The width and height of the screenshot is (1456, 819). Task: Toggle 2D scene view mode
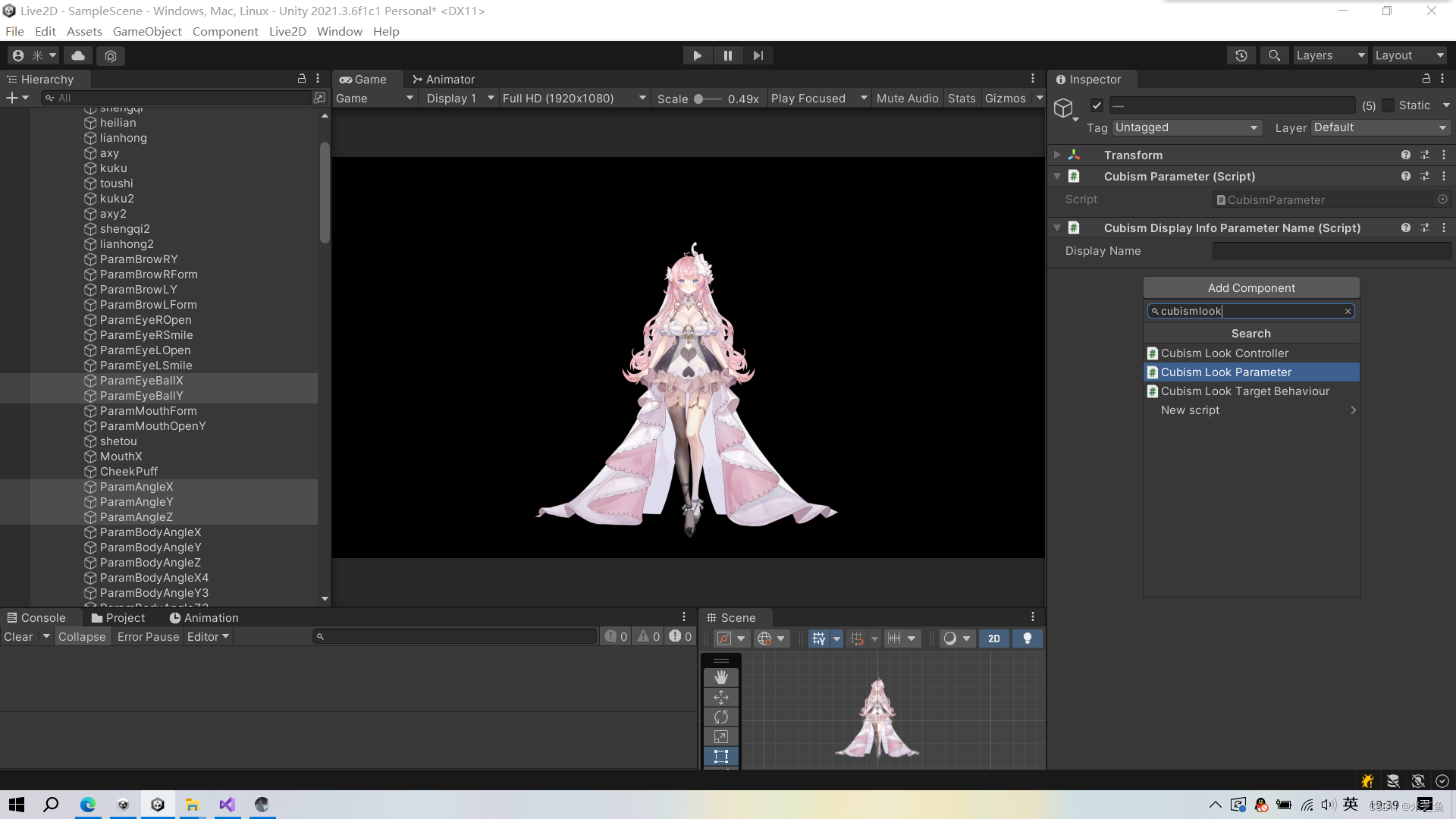tap(993, 639)
